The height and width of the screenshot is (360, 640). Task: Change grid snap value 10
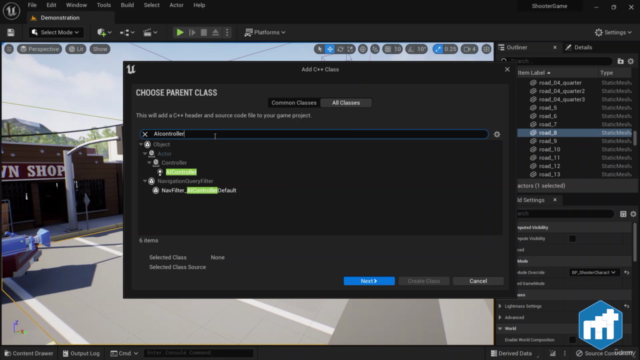(397, 49)
